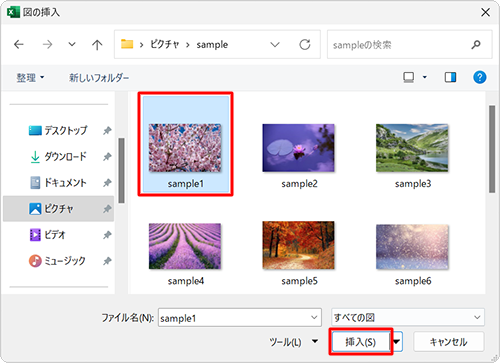
Task: Open the すべての図 file type dropdown
Action: coord(408,318)
